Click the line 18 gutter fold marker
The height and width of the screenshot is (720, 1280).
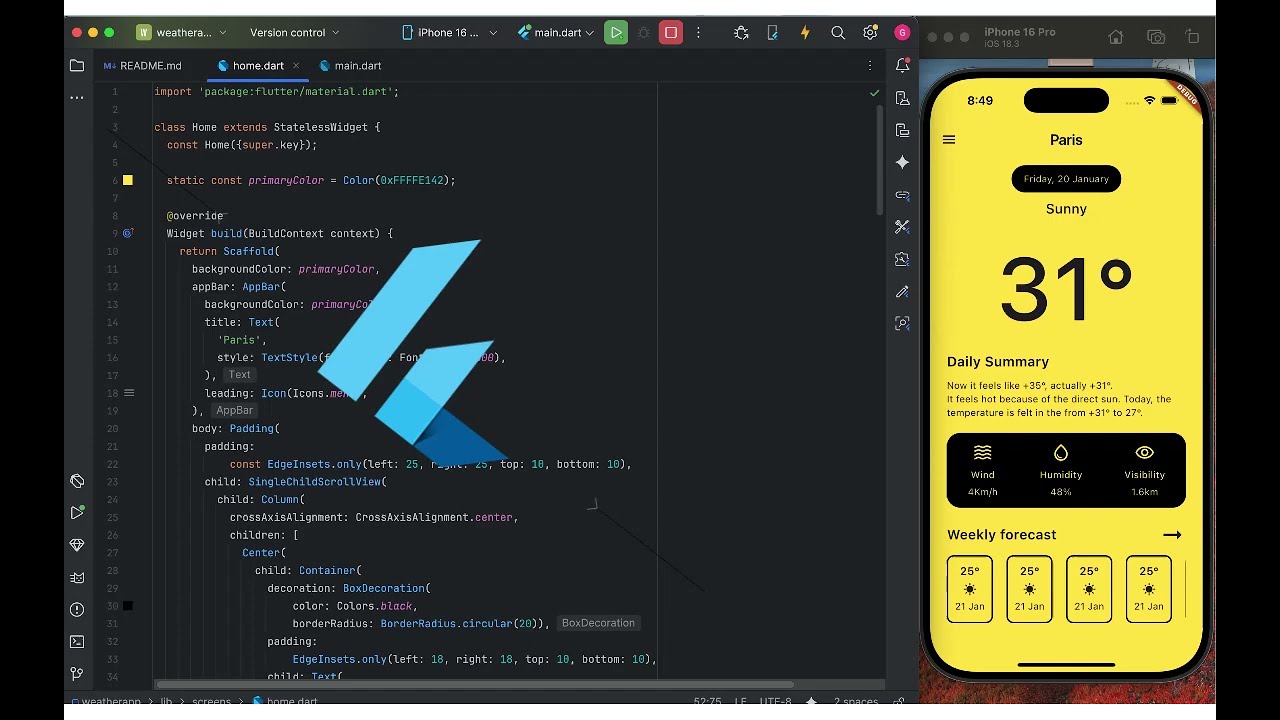coord(129,393)
